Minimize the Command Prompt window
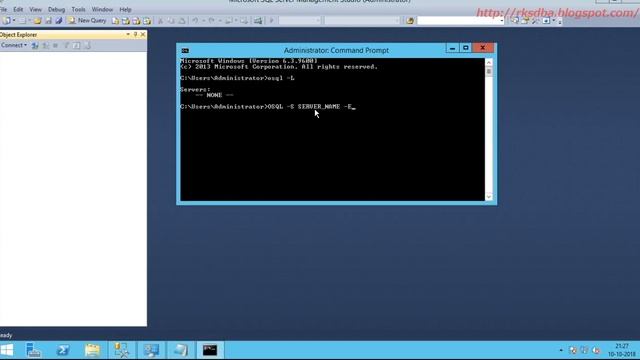Screen dimensions: 640x360 [x=452, y=48]
